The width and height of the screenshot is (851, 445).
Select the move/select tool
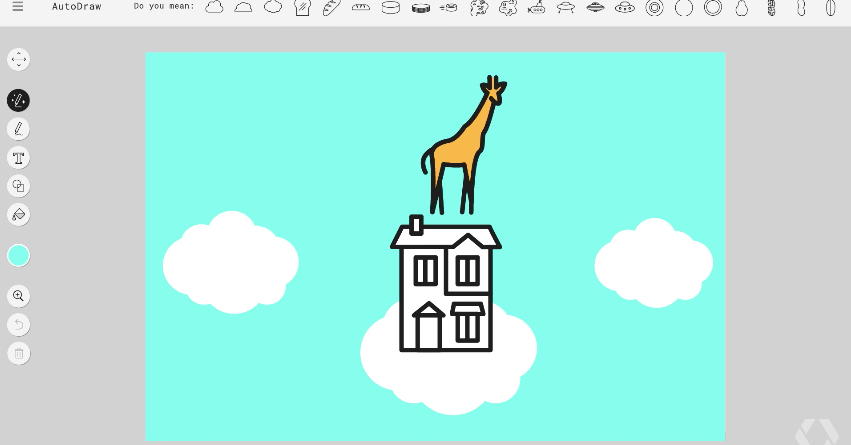click(x=18, y=59)
